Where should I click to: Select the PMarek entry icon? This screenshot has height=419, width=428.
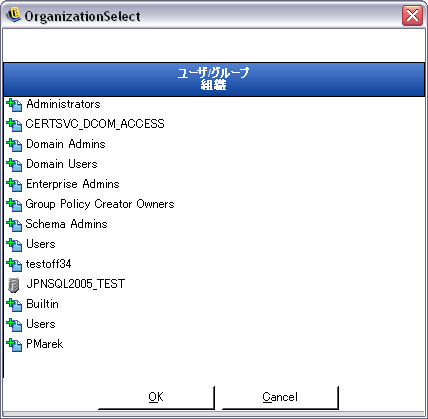point(14,345)
